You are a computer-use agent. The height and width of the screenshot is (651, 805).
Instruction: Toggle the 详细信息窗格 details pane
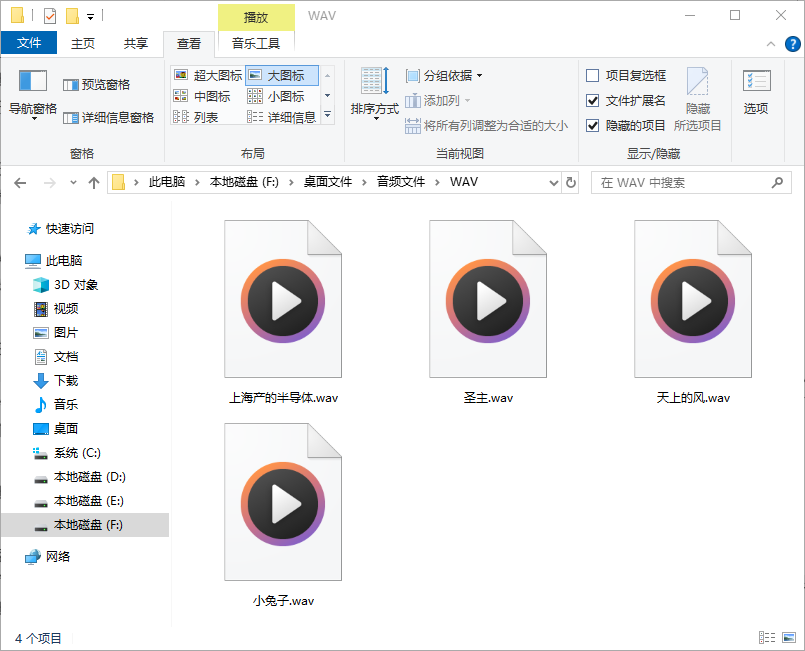pyautogui.click(x=108, y=118)
